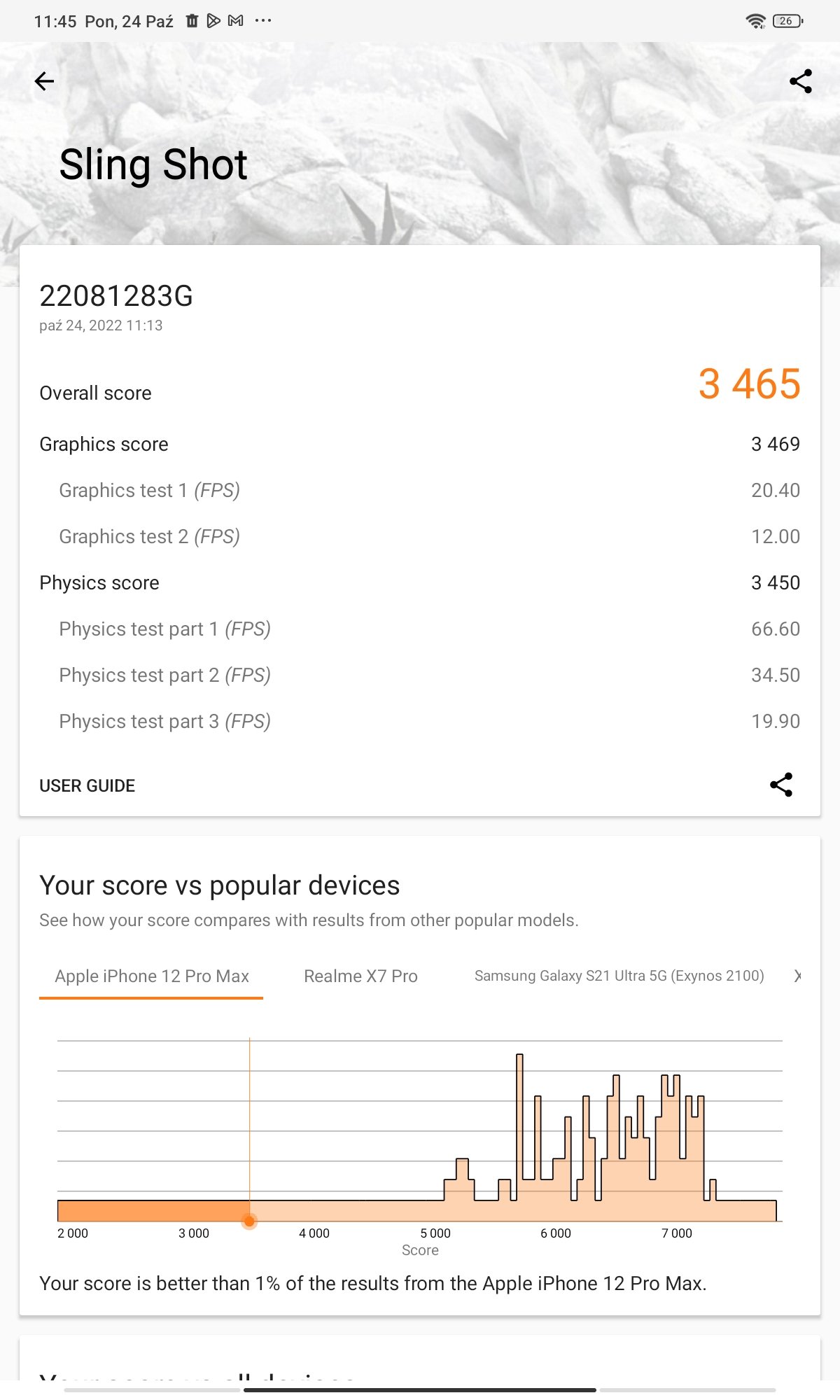Open the USER GUIDE link
The image size is (840, 1400).
click(x=87, y=785)
